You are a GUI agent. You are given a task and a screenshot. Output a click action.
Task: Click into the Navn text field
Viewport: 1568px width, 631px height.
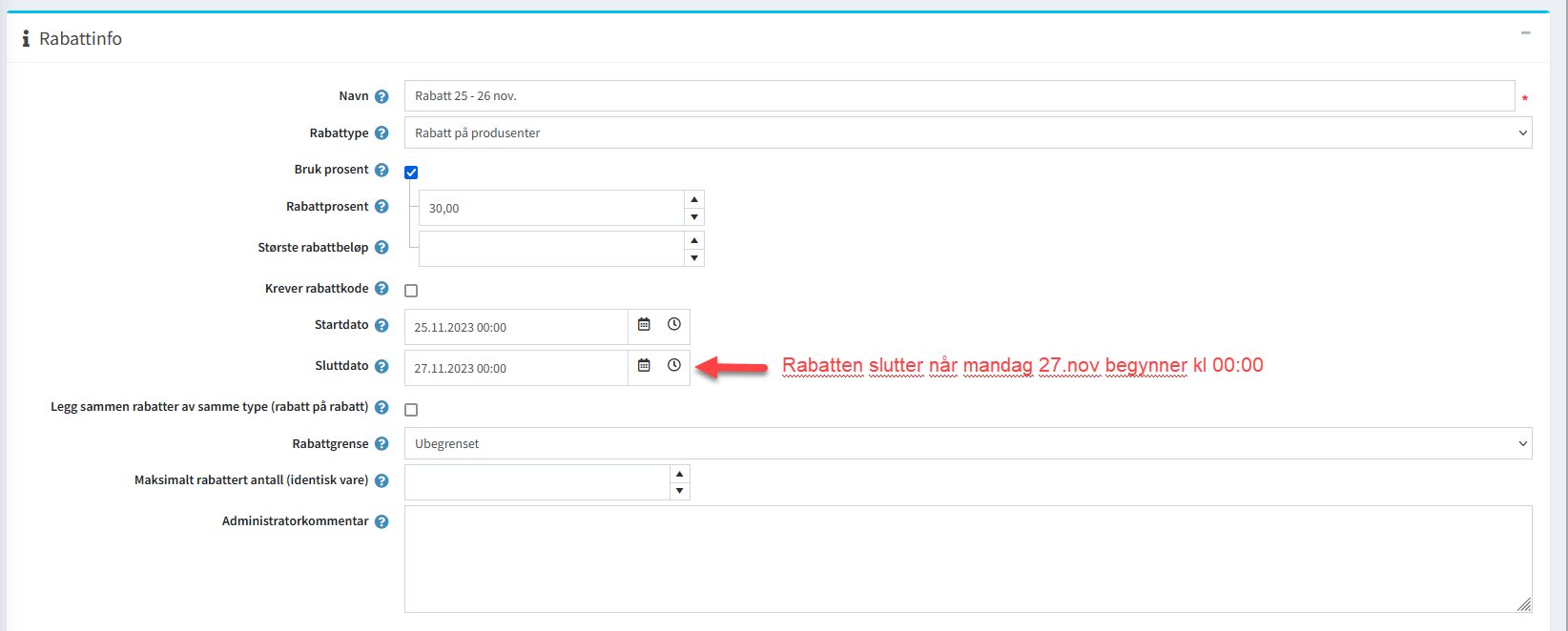coord(959,96)
